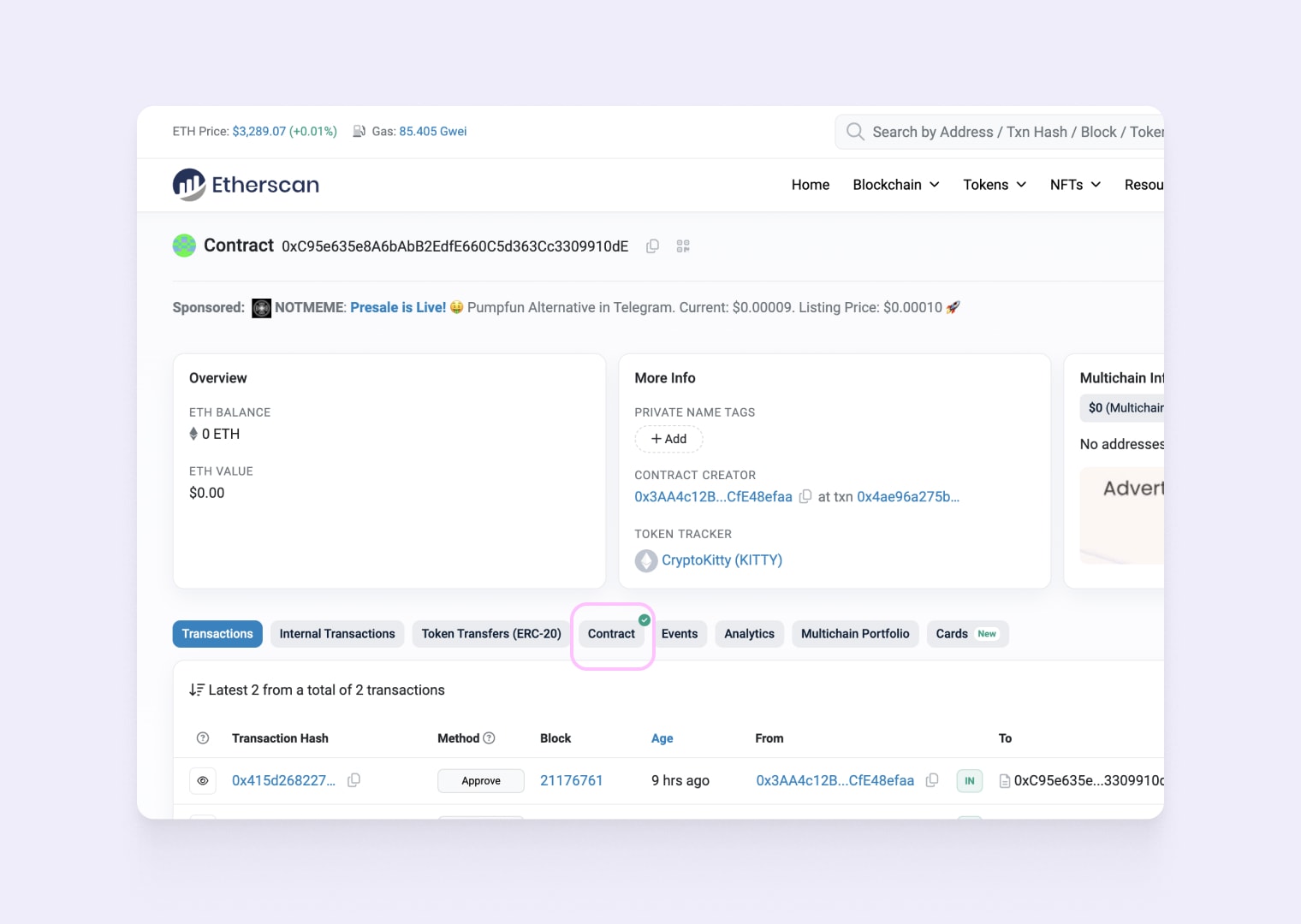Open creation txn 0x4ae96a275b
The height and width of the screenshot is (924, 1301).
[908, 497]
